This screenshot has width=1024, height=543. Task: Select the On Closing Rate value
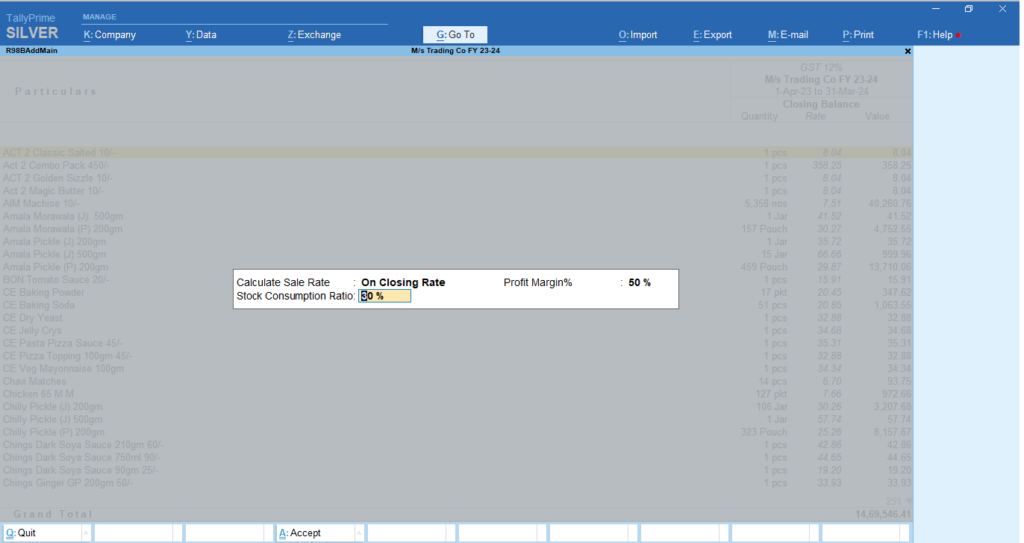pyautogui.click(x=403, y=283)
